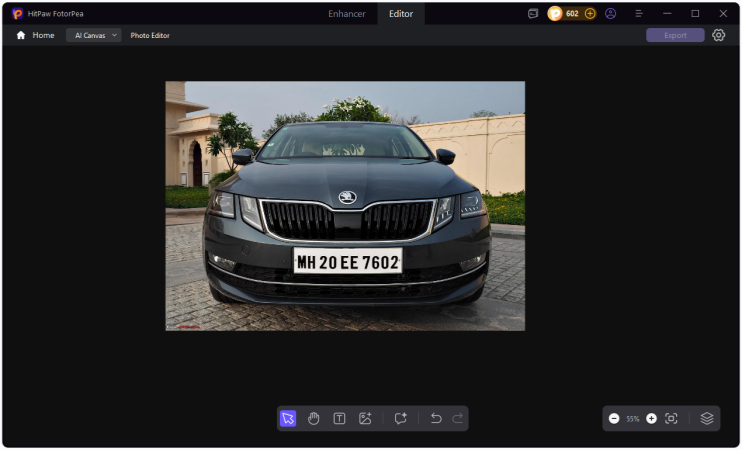Open the layers panel icon

[707, 418]
